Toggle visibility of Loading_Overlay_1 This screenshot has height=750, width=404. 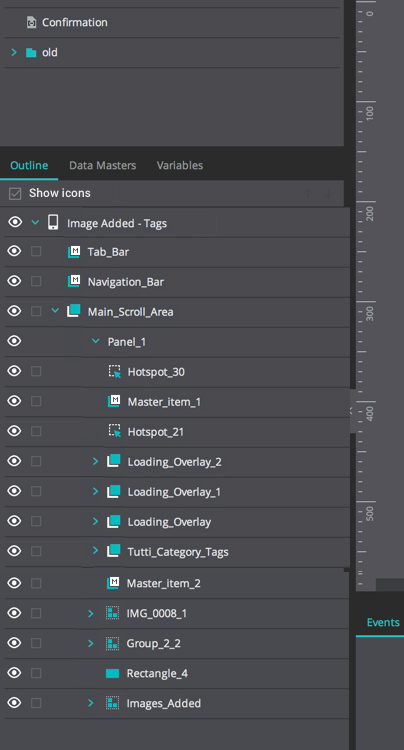[x=14, y=491]
